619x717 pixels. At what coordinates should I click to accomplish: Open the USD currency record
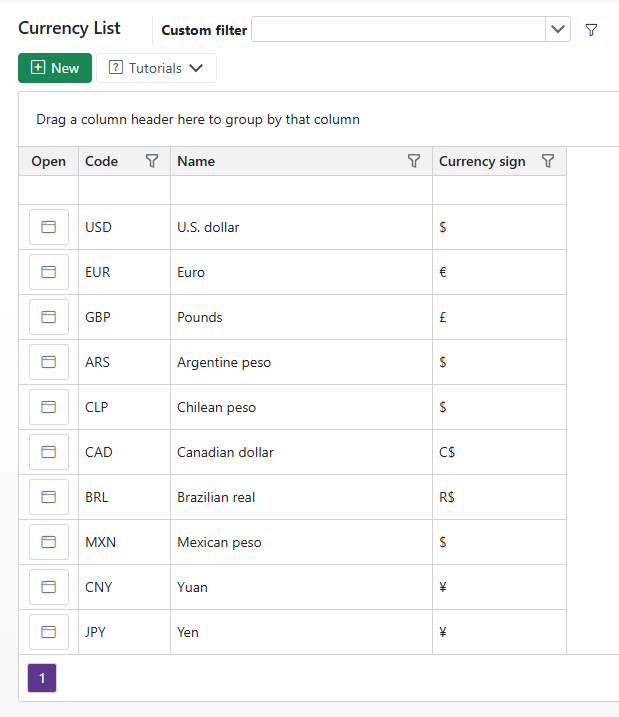49,227
